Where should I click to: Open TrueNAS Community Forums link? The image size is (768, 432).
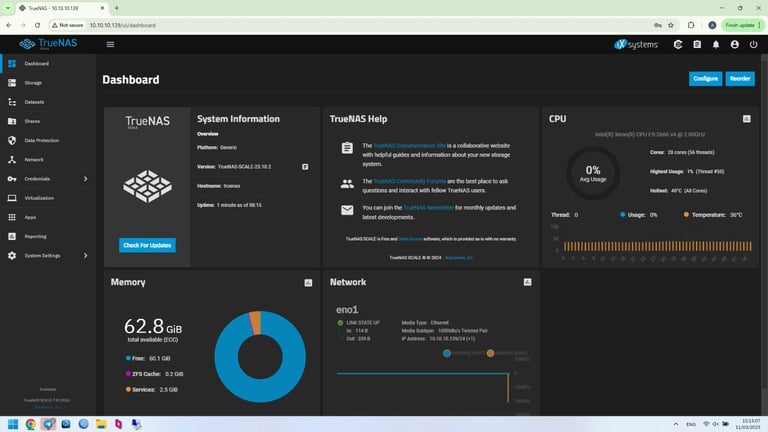pyautogui.click(x=409, y=181)
